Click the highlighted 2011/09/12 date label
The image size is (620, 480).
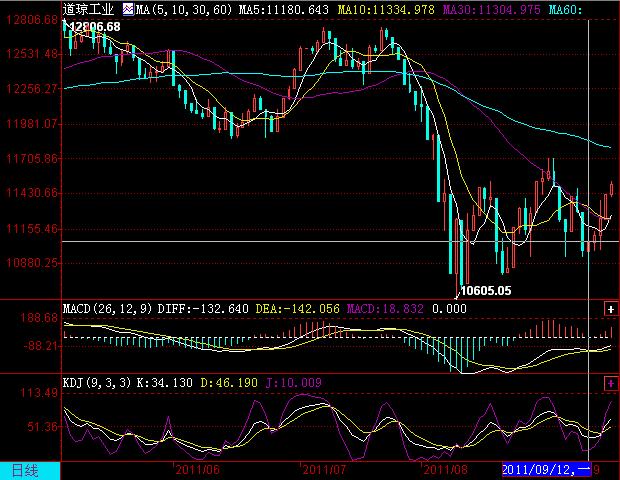coord(546,469)
